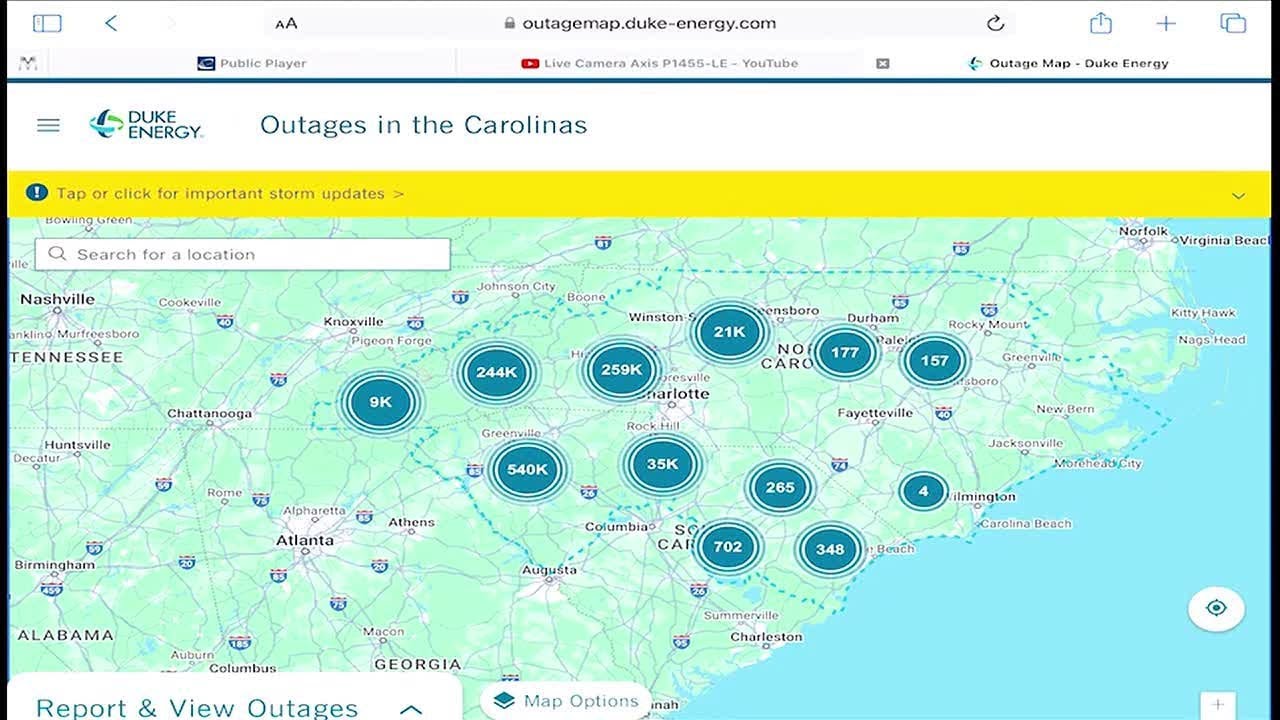Expand Report & View Outages panel chevron
Screen dimensions: 1280x720
tap(411, 709)
